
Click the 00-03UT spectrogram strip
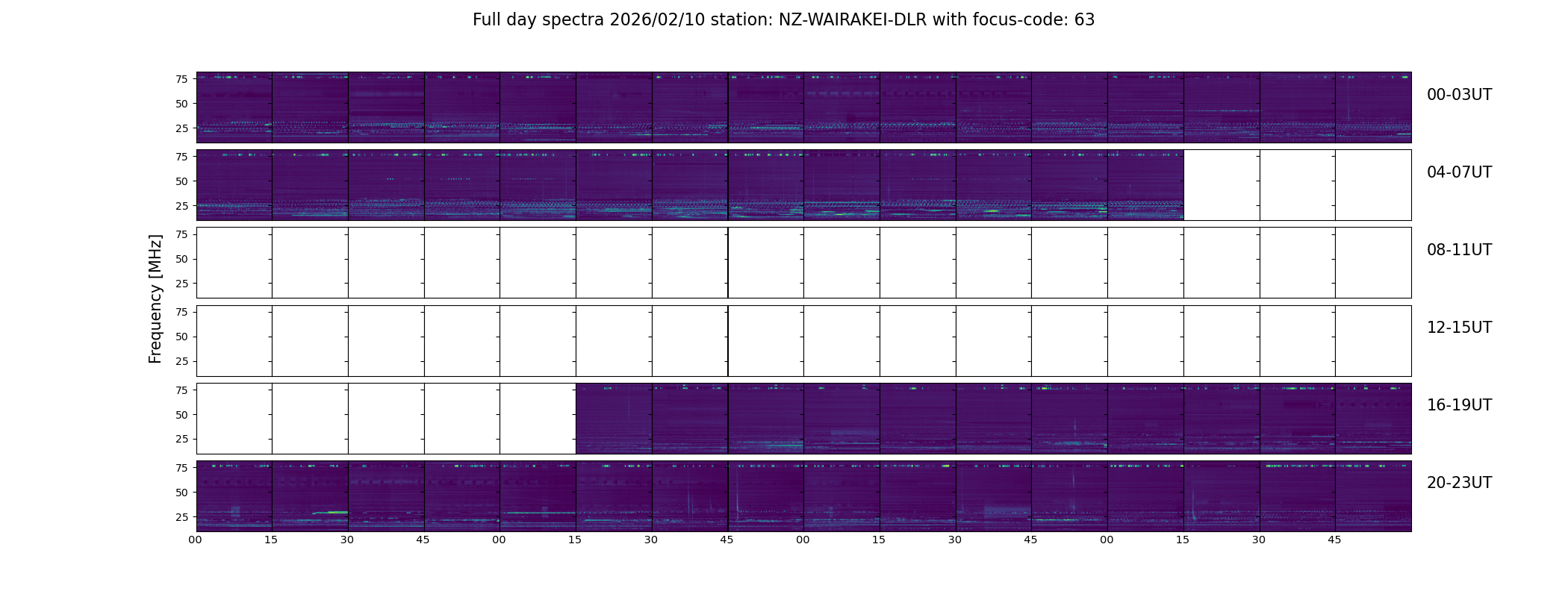[803, 107]
